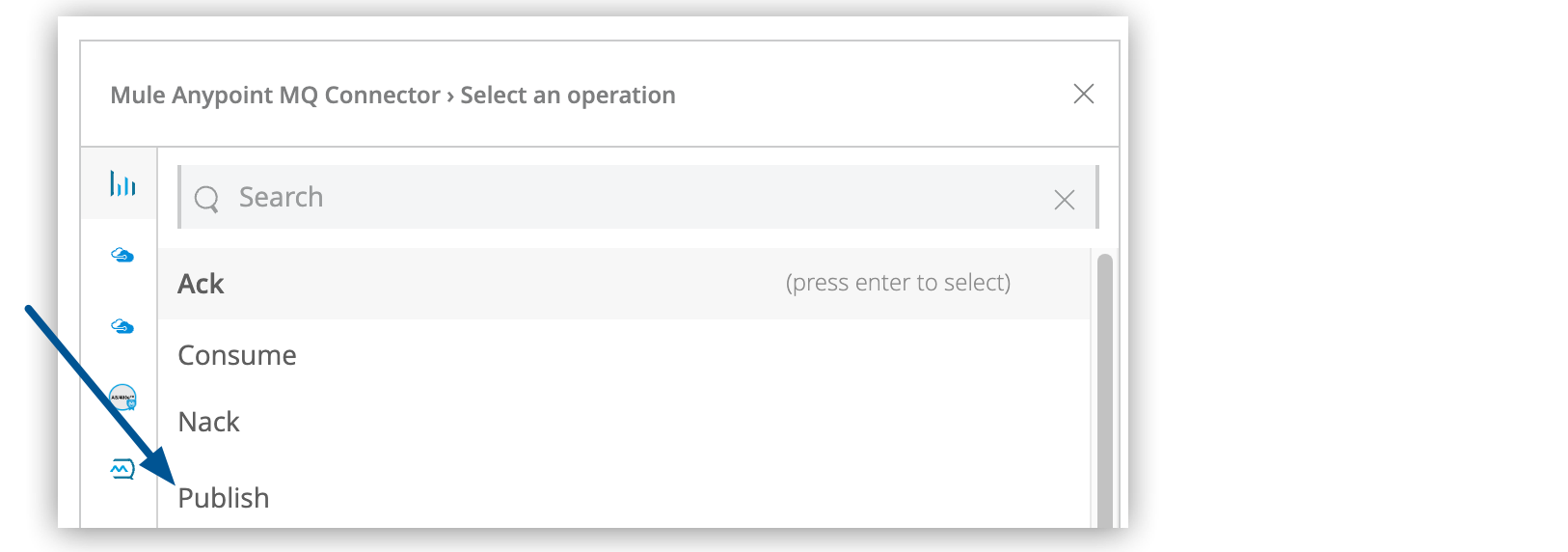The width and height of the screenshot is (1568, 552).
Task: Select the Anypoint MQ bars icon in sidebar
Action: [122, 183]
